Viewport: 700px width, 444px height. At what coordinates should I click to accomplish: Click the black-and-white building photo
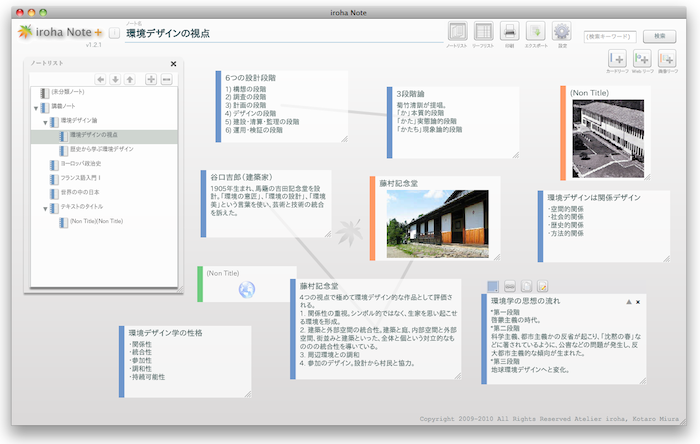(608, 138)
